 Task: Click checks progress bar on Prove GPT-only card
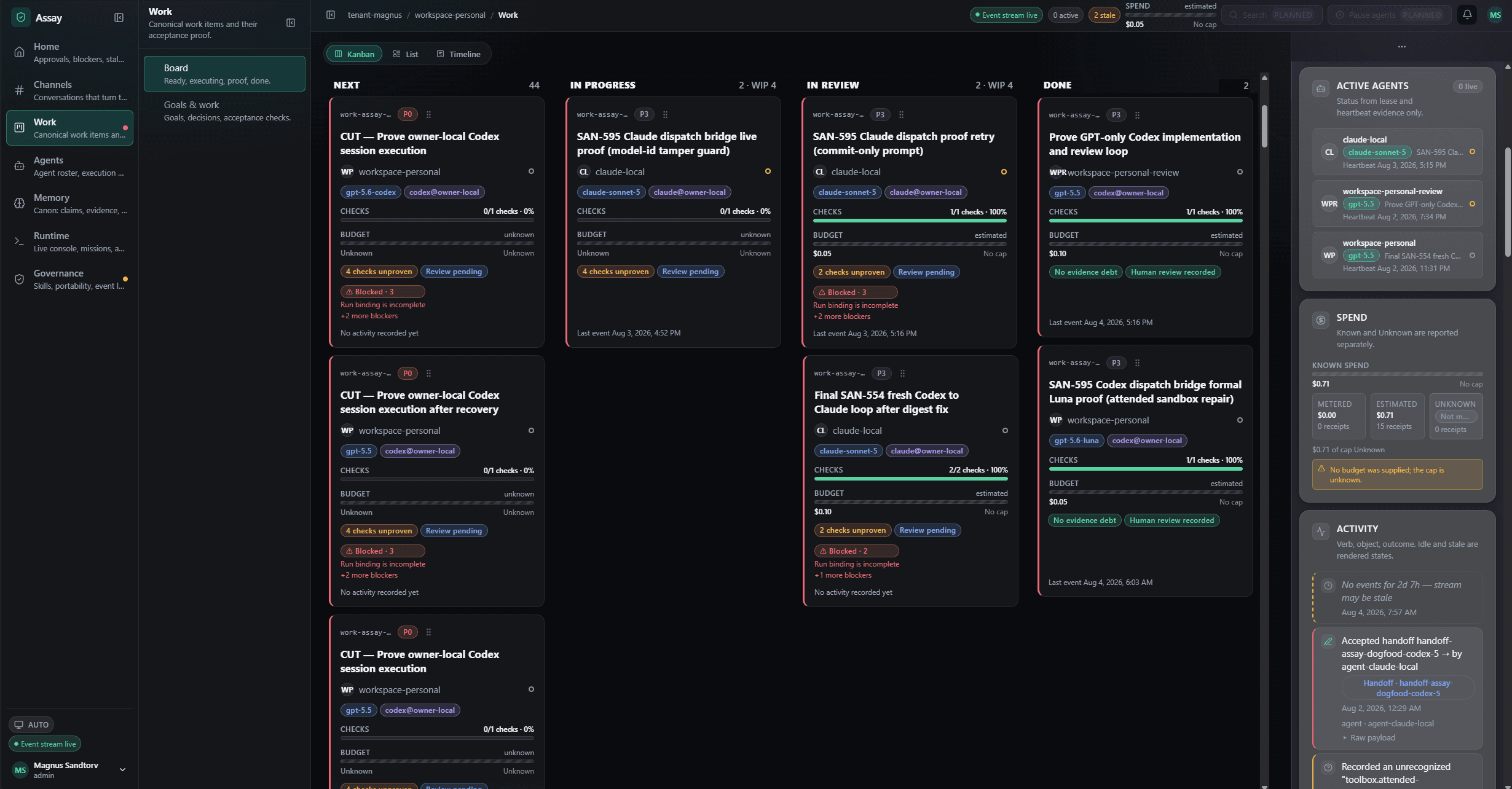(x=1146, y=221)
